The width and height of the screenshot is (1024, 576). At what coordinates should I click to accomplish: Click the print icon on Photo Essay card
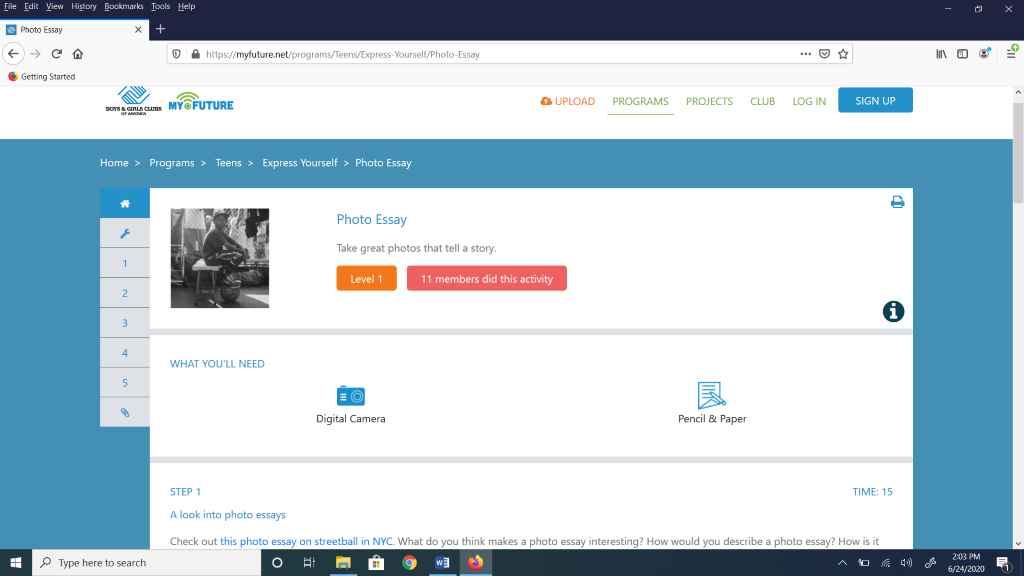click(x=897, y=202)
